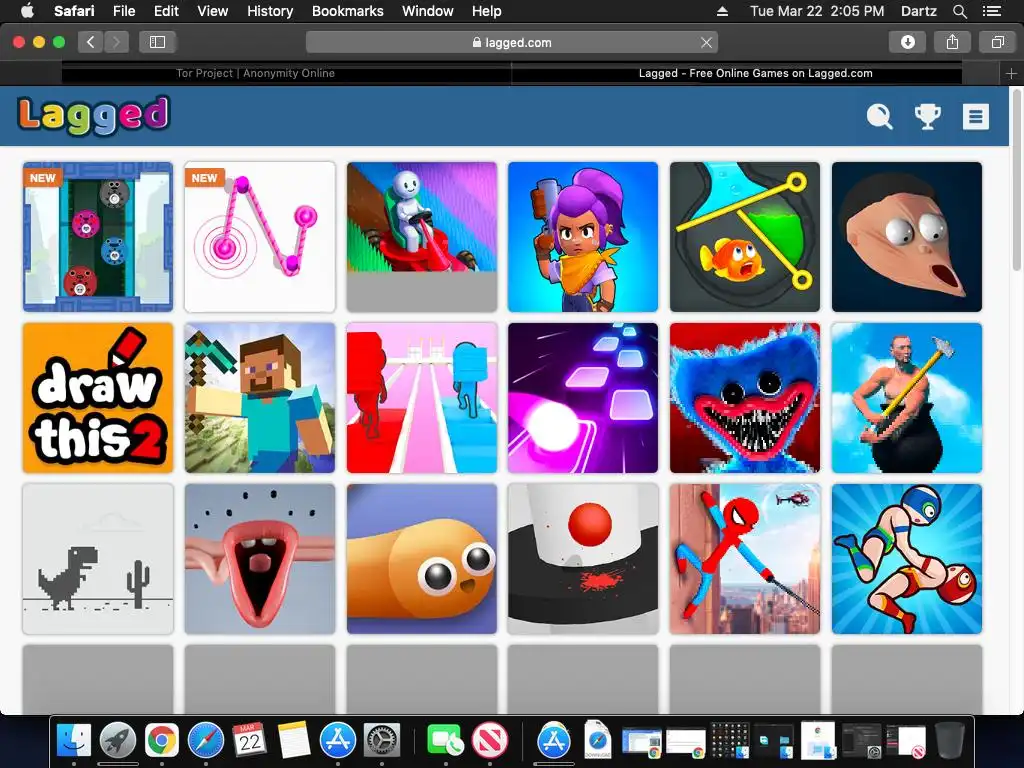Image resolution: width=1024 pixels, height=768 pixels.
Task: Open the Safari app menu
Action: (74, 11)
